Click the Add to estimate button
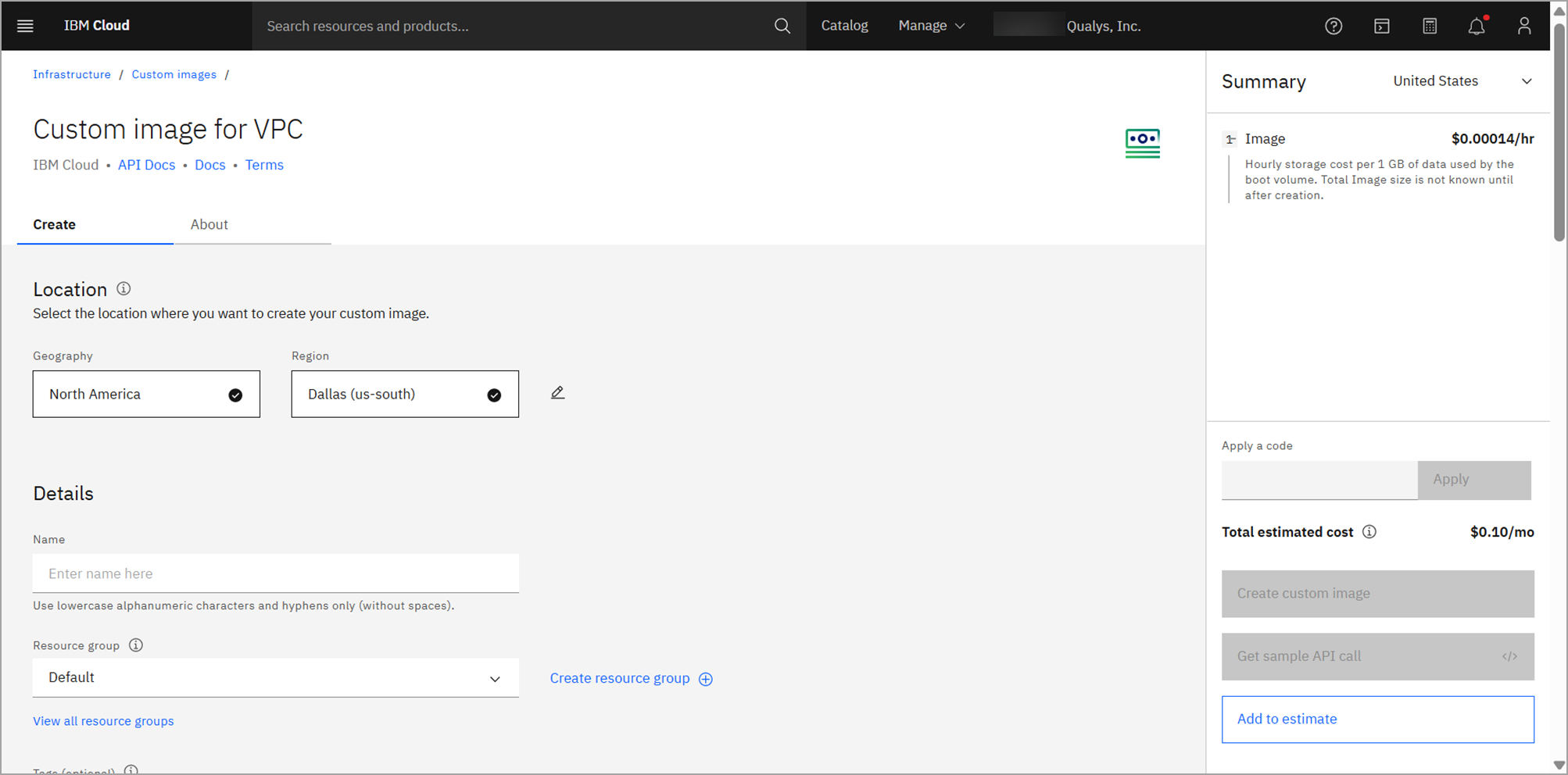Screen dimensions: 1568x775 pos(1377,719)
